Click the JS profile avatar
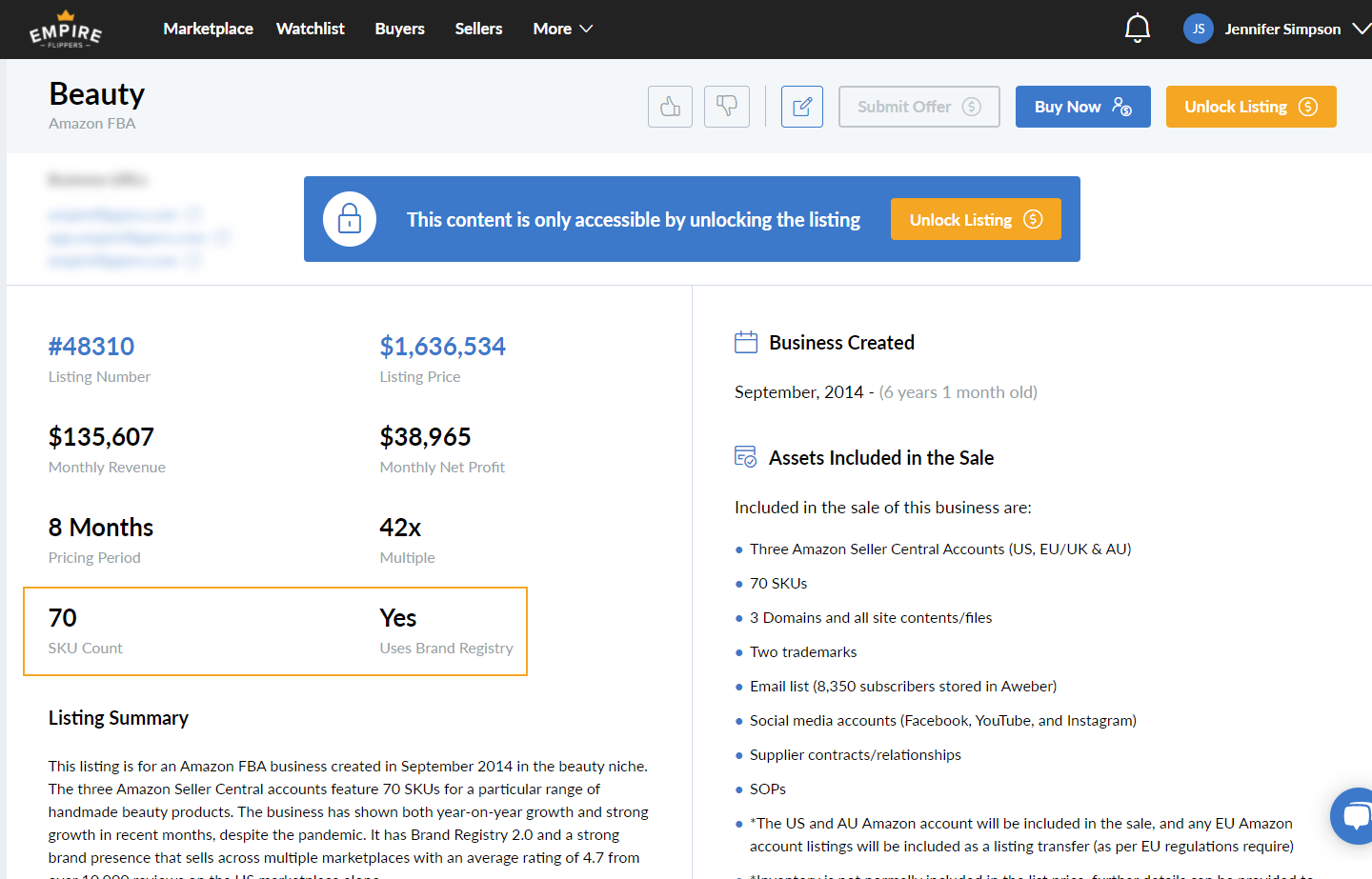The image size is (1372, 879). (1199, 29)
